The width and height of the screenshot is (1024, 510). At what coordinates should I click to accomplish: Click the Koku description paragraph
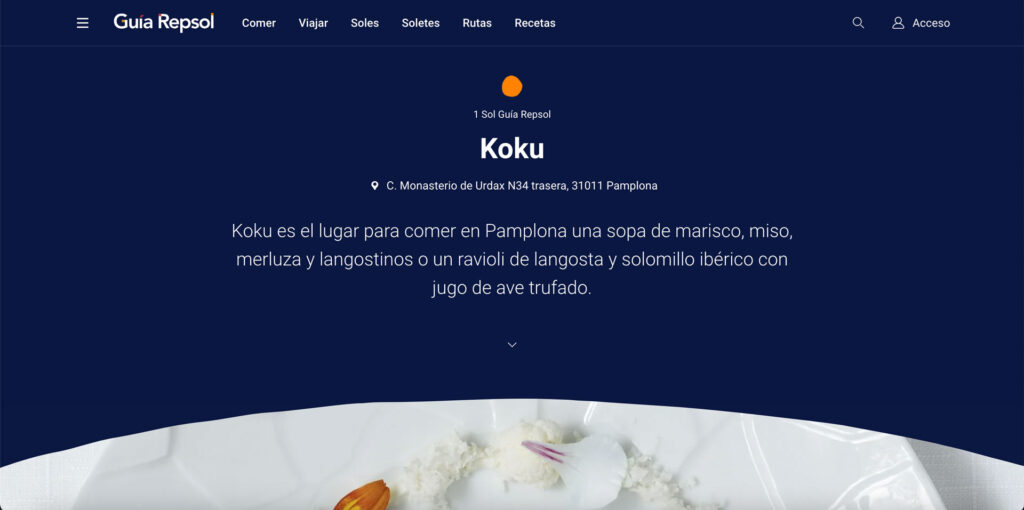[x=512, y=259]
